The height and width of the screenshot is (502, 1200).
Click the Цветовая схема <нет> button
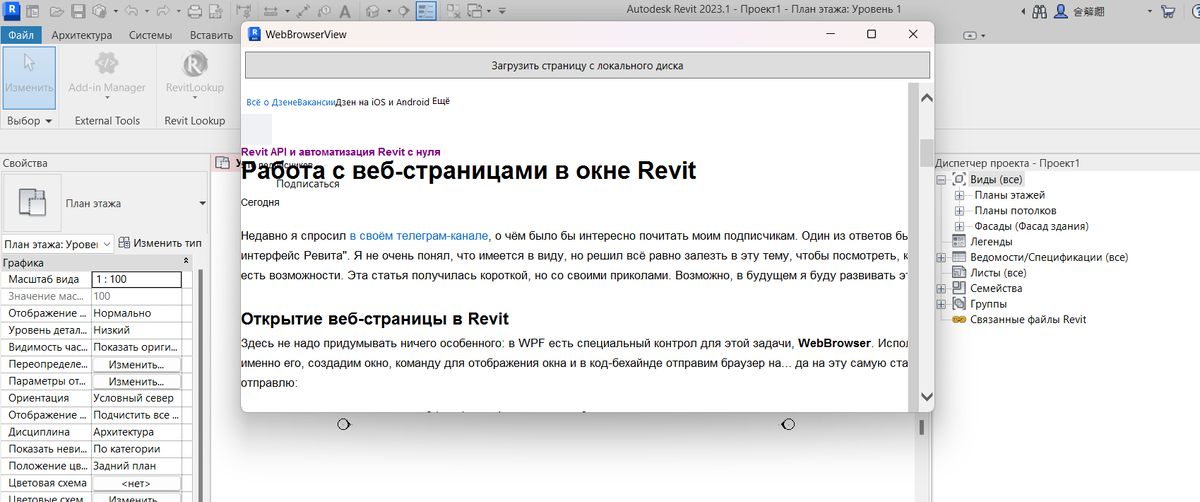(136, 484)
